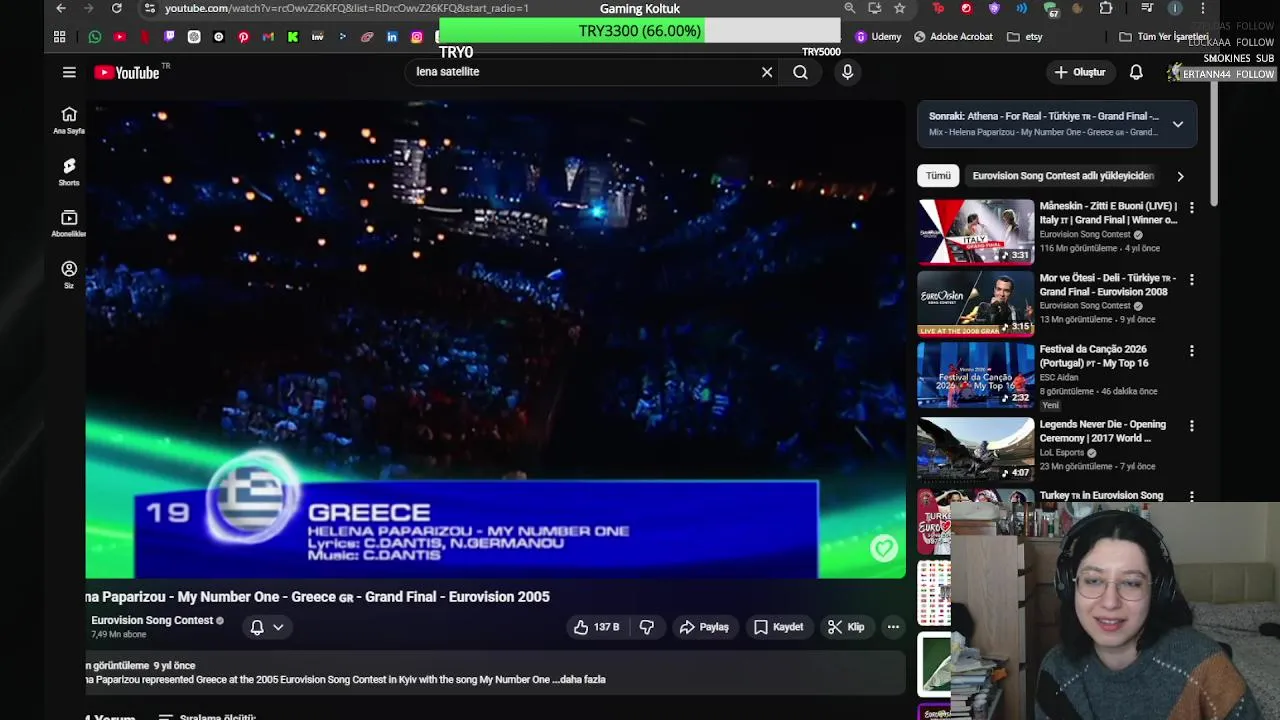Like the video with thumbs up
Image resolution: width=1280 pixels, height=720 pixels.
596,627
